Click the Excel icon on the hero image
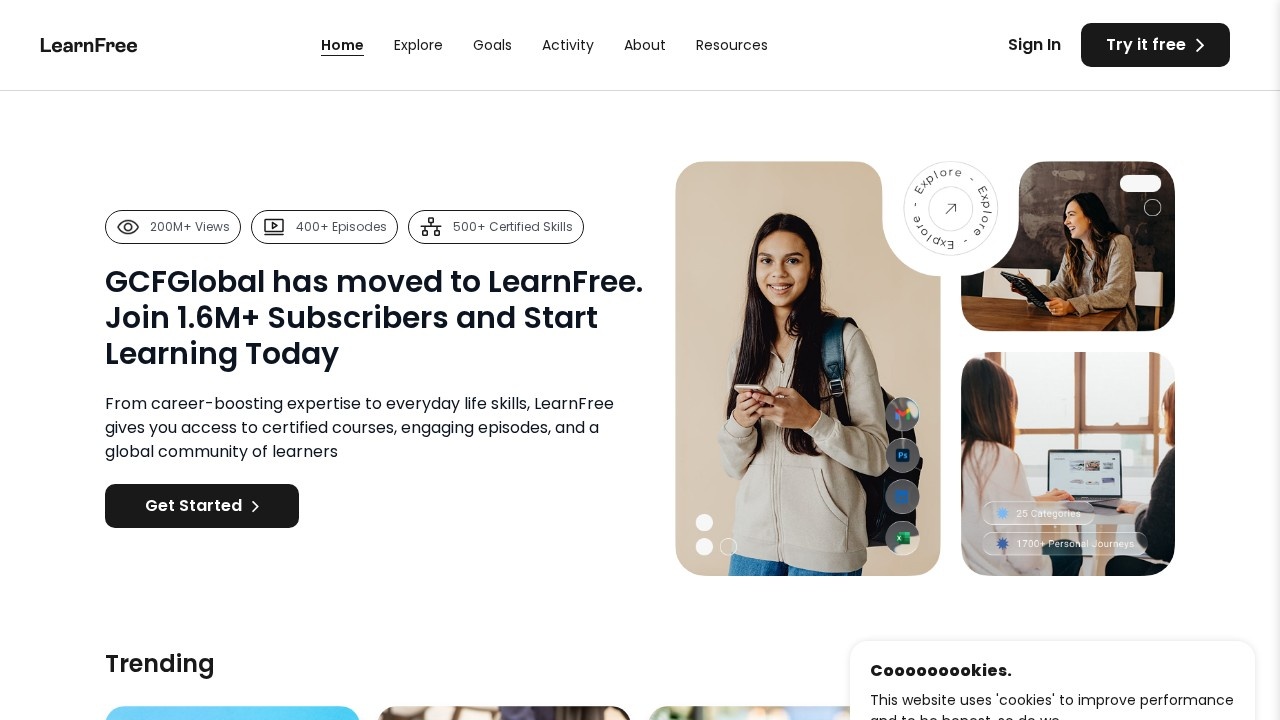 (x=902, y=538)
